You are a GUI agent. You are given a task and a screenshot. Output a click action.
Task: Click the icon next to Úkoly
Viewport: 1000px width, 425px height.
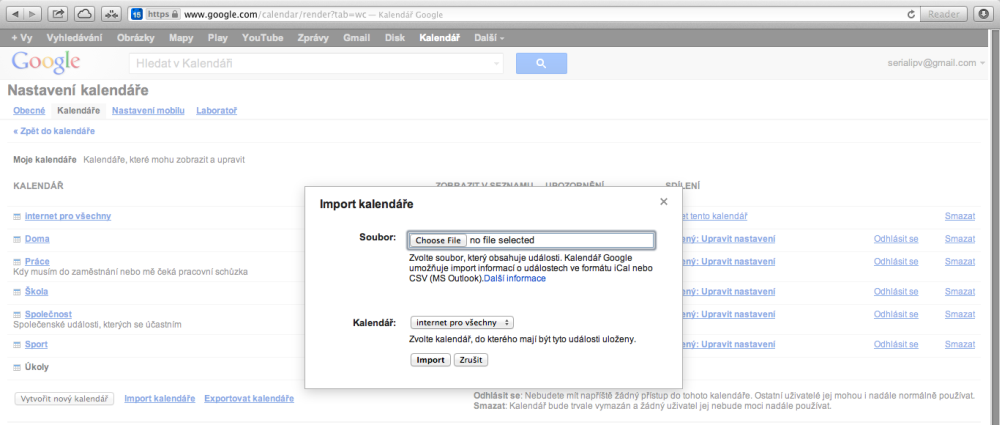pos(17,368)
